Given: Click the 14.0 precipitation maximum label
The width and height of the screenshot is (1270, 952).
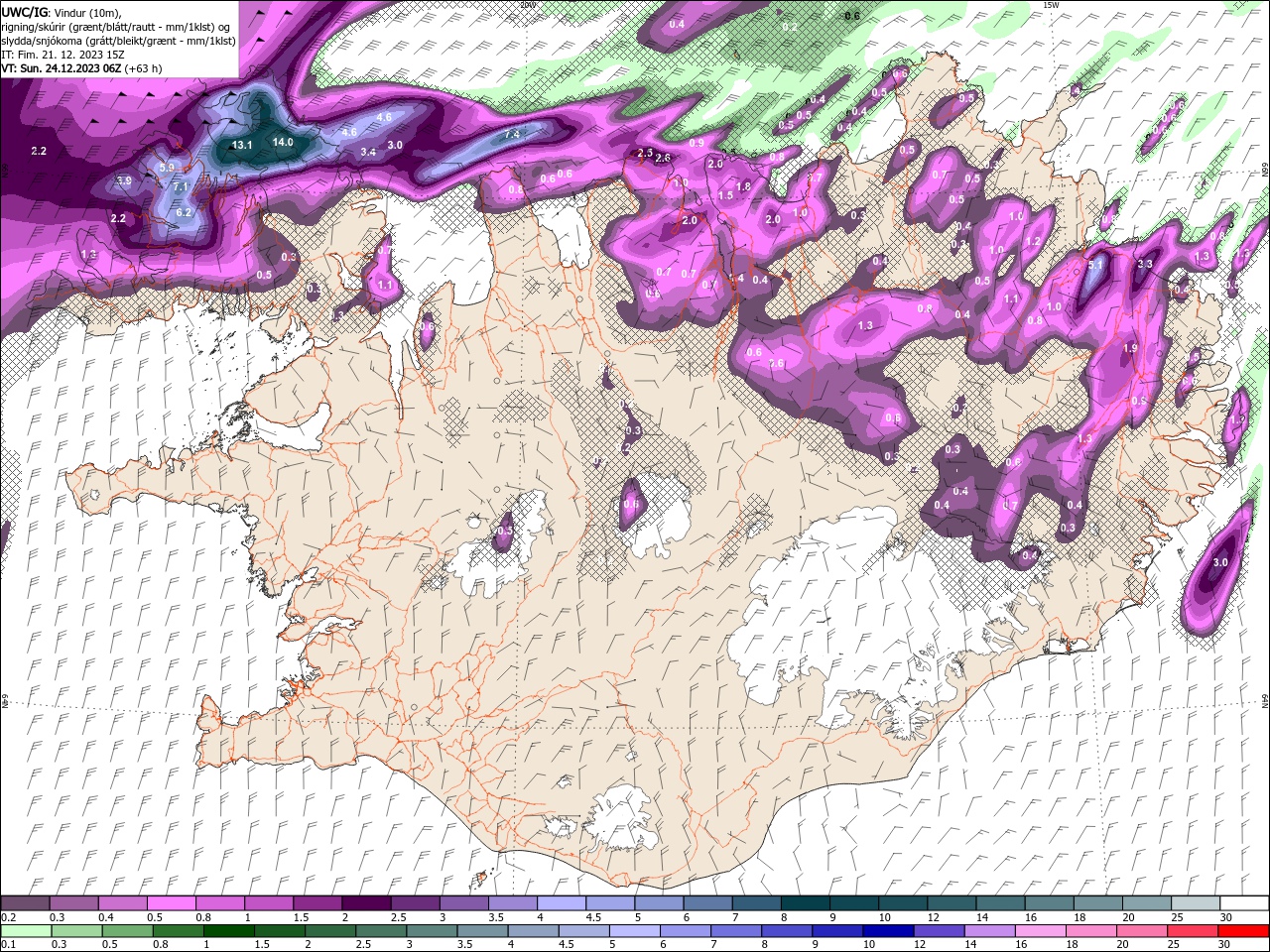Looking at the screenshot, I should 283,143.
